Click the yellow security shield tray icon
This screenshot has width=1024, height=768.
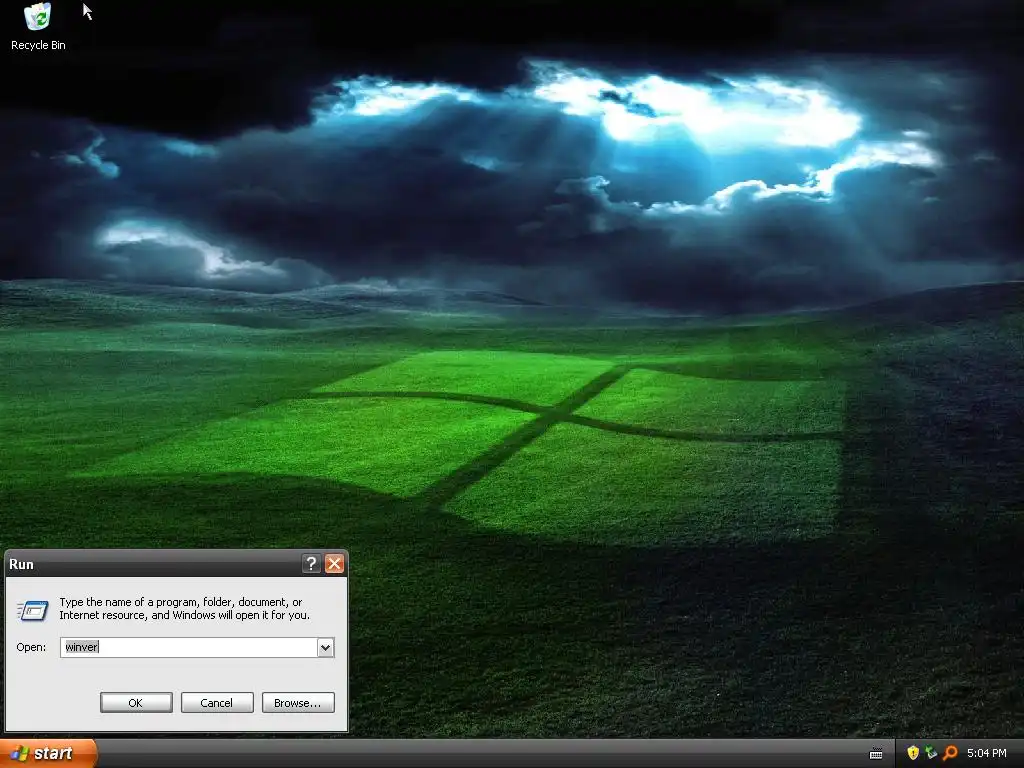(913, 753)
